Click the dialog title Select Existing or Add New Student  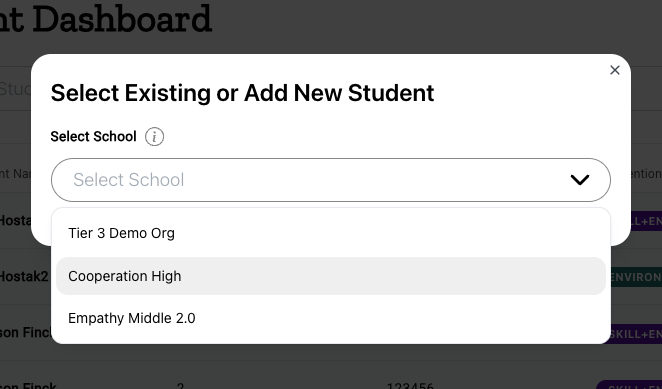242,93
